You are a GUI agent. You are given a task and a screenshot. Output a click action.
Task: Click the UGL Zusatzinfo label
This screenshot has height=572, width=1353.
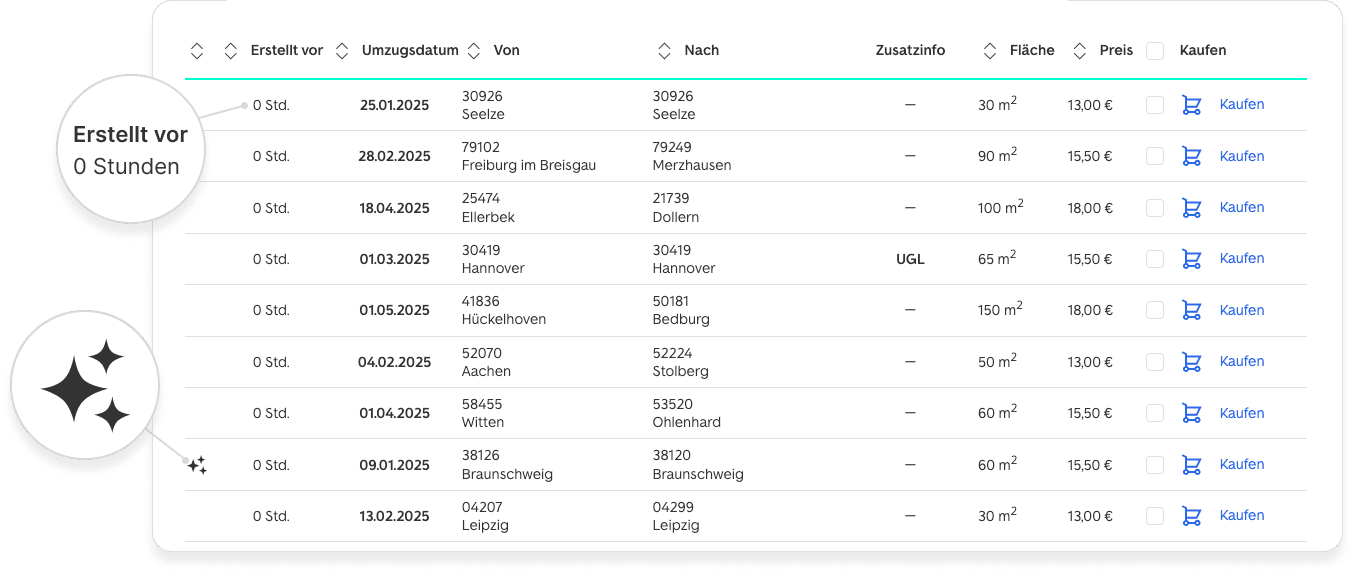click(x=910, y=259)
